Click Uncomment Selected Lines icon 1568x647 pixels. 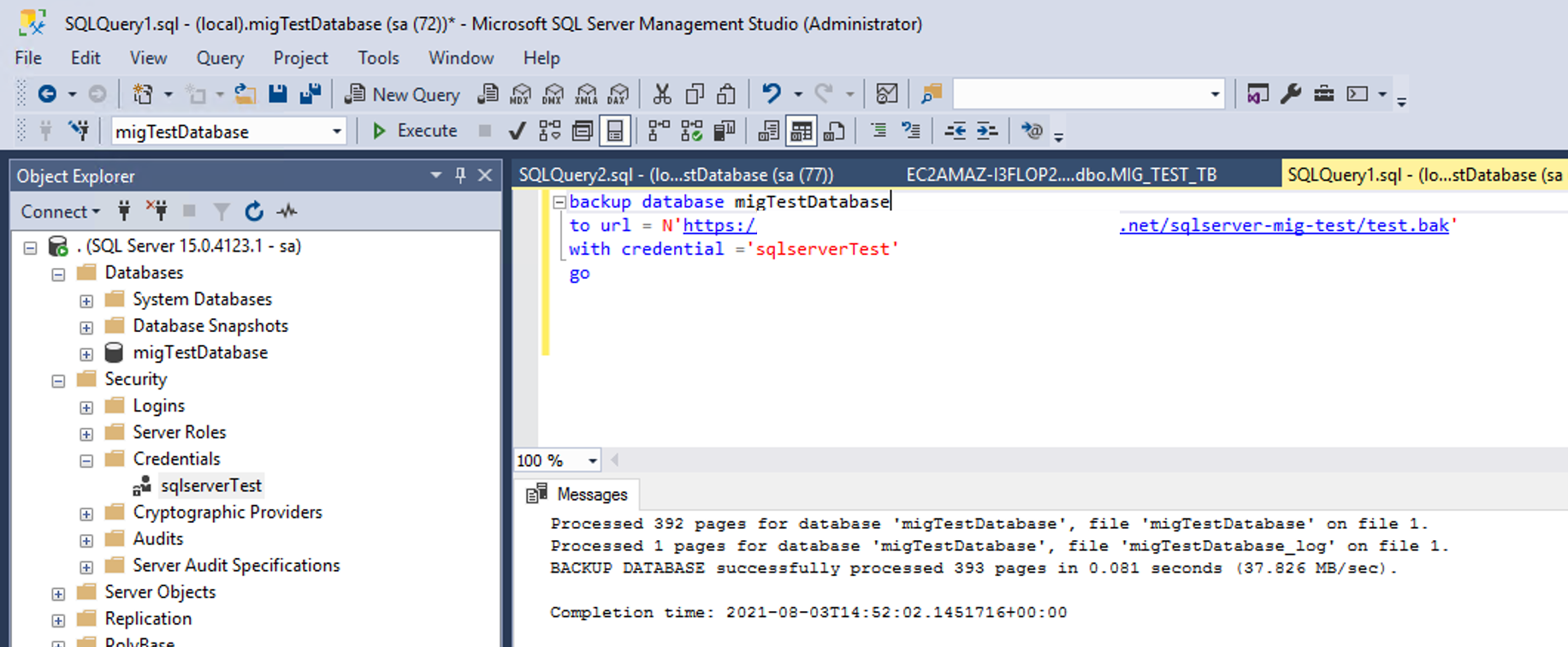pyautogui.click(x=911, y=131)
